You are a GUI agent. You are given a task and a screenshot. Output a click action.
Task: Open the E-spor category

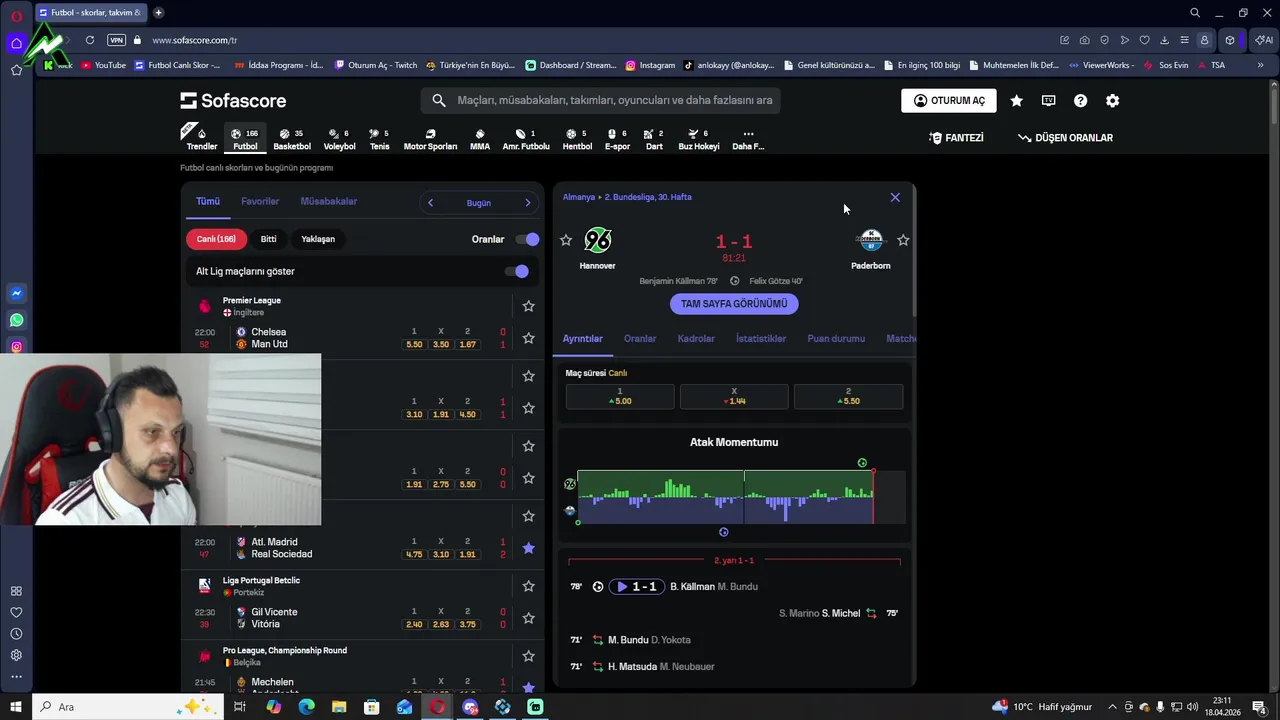617,139
